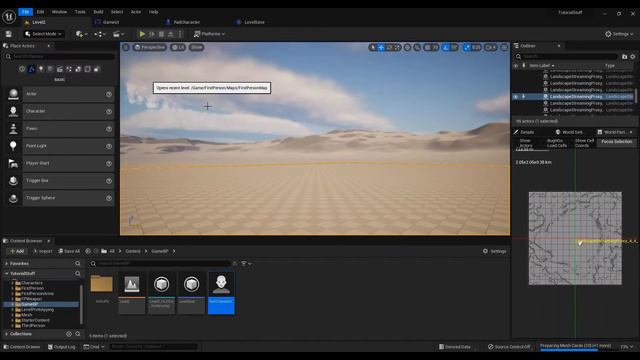
Task: Toggle Show Cell Coords option
Action: pos(584,143)
